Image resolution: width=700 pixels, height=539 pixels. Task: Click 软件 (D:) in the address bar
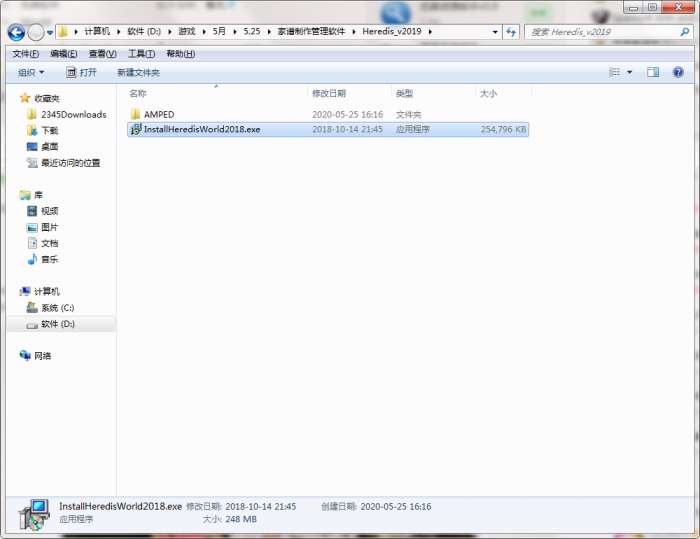tap(144, 31)
